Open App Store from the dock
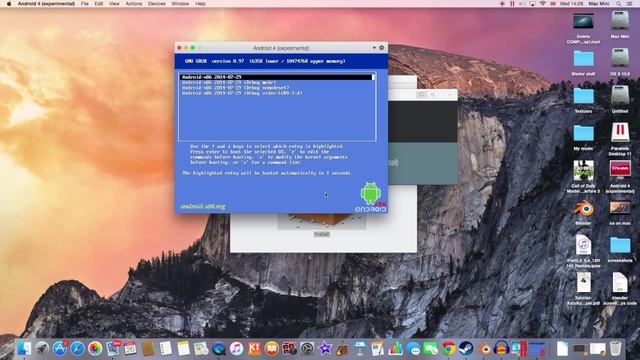This screenshot has width=640, height=360. (60, 349)
